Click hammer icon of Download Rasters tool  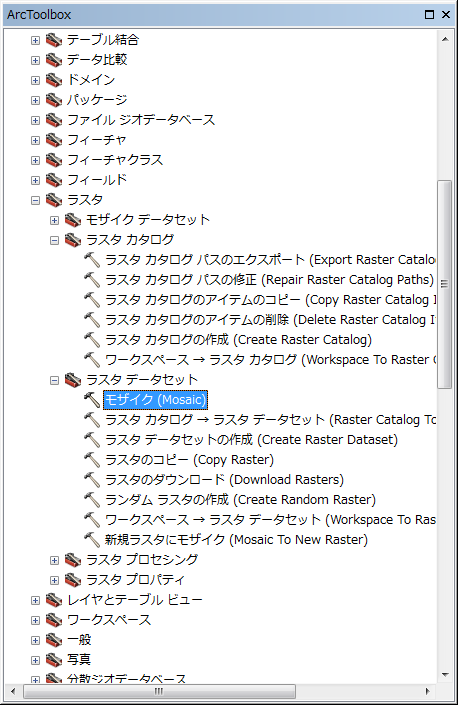[92, 480]
